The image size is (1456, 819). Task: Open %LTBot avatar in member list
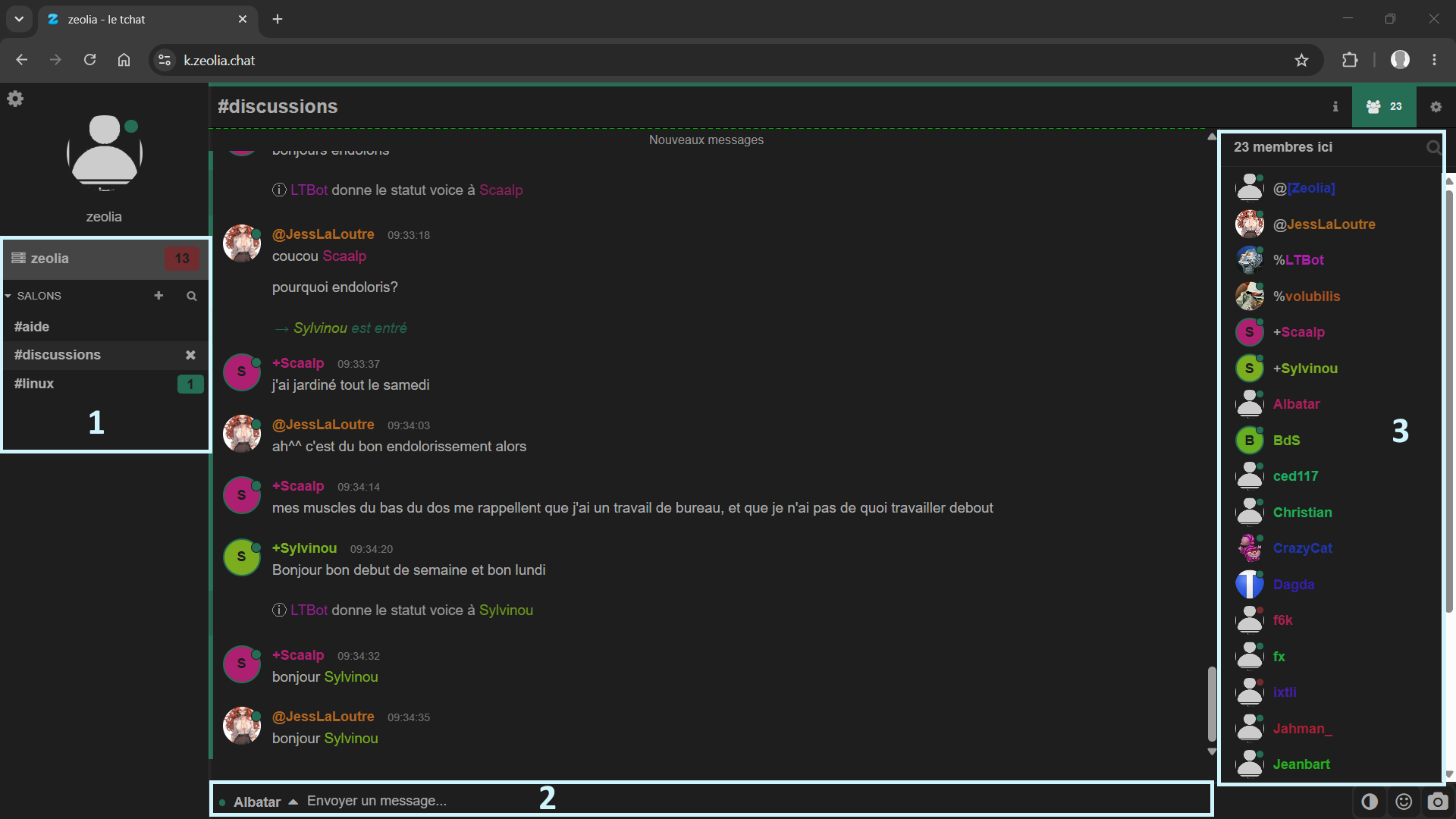1250,260
